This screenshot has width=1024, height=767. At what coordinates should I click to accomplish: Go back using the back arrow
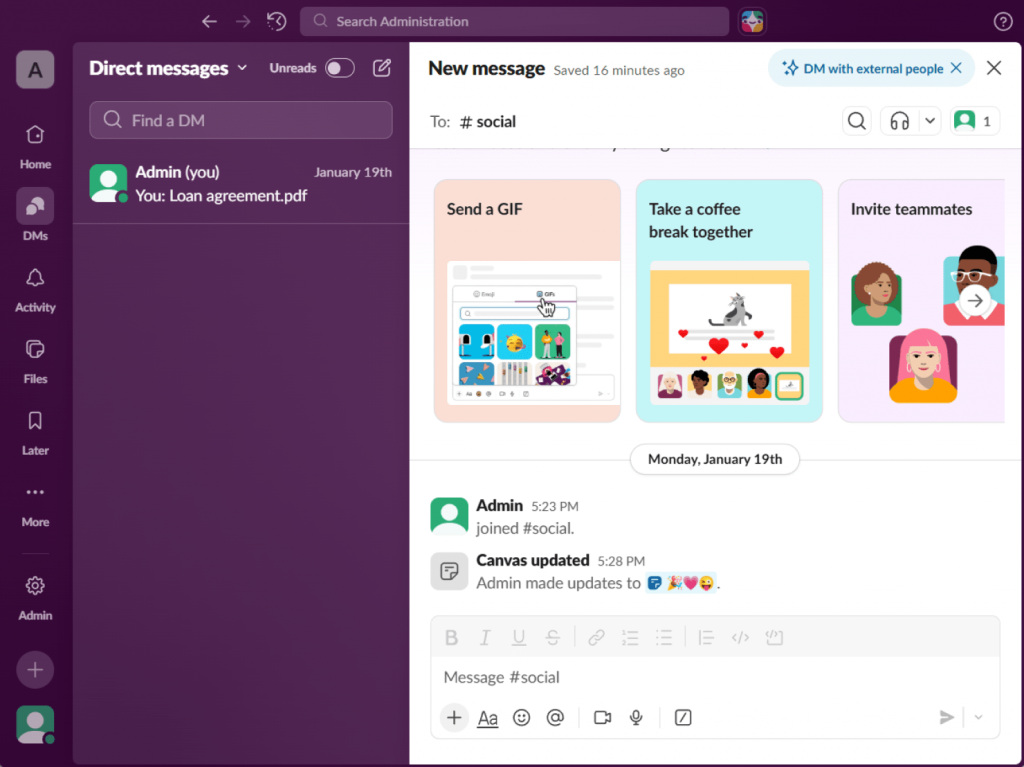(x=209, y=22)
